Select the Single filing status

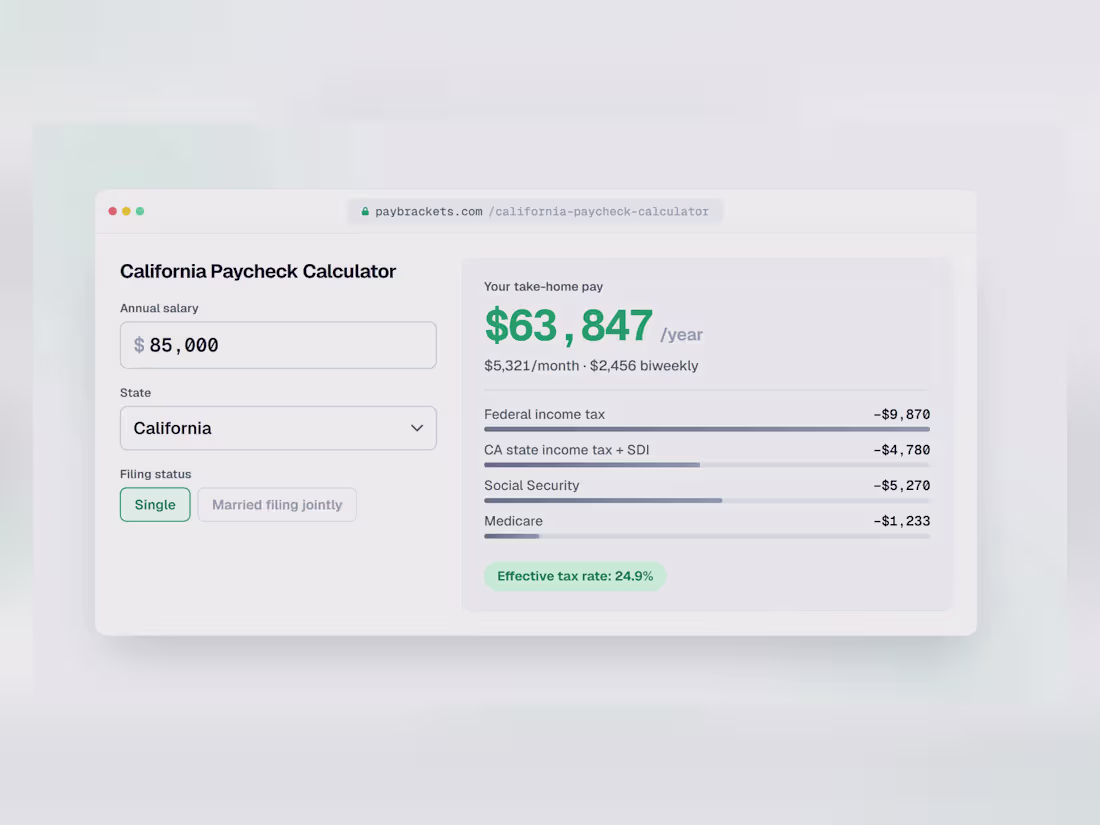155,504
